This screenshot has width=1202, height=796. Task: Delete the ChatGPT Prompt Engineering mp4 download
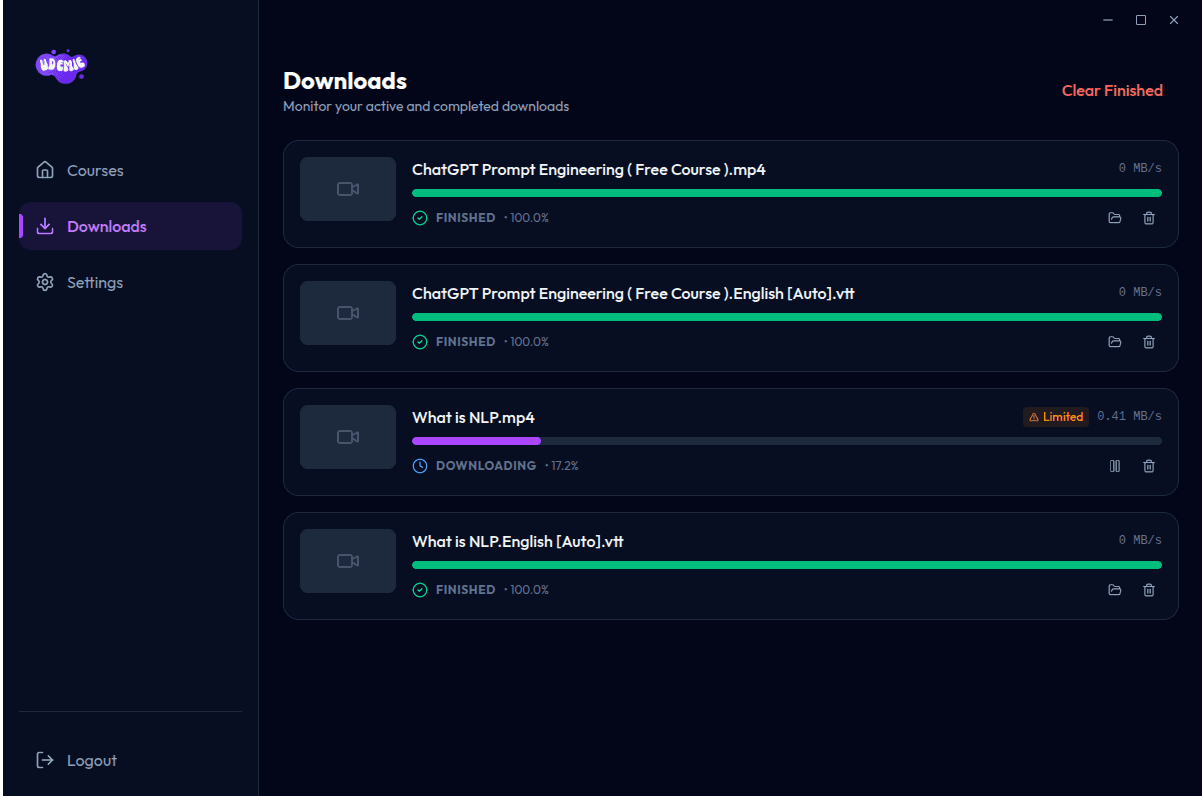tap(1149, 218)
